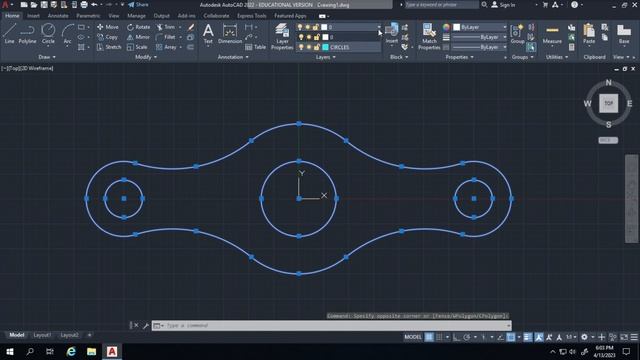Add a new layout tab with plus
This screenshot has width=640, height=360.
tap(89, 335)
